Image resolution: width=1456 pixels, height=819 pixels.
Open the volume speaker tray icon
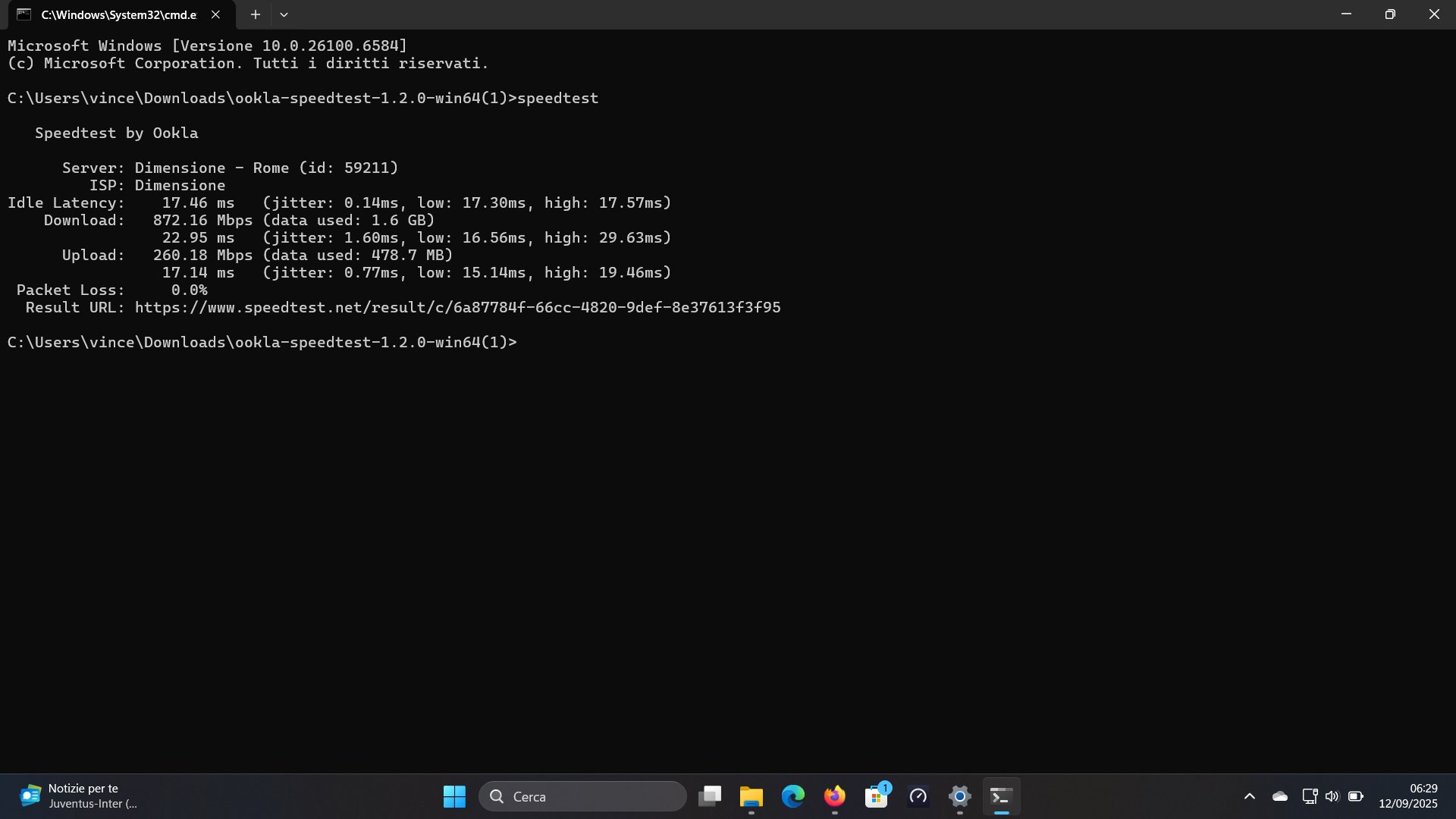(x=1332, y=796)
